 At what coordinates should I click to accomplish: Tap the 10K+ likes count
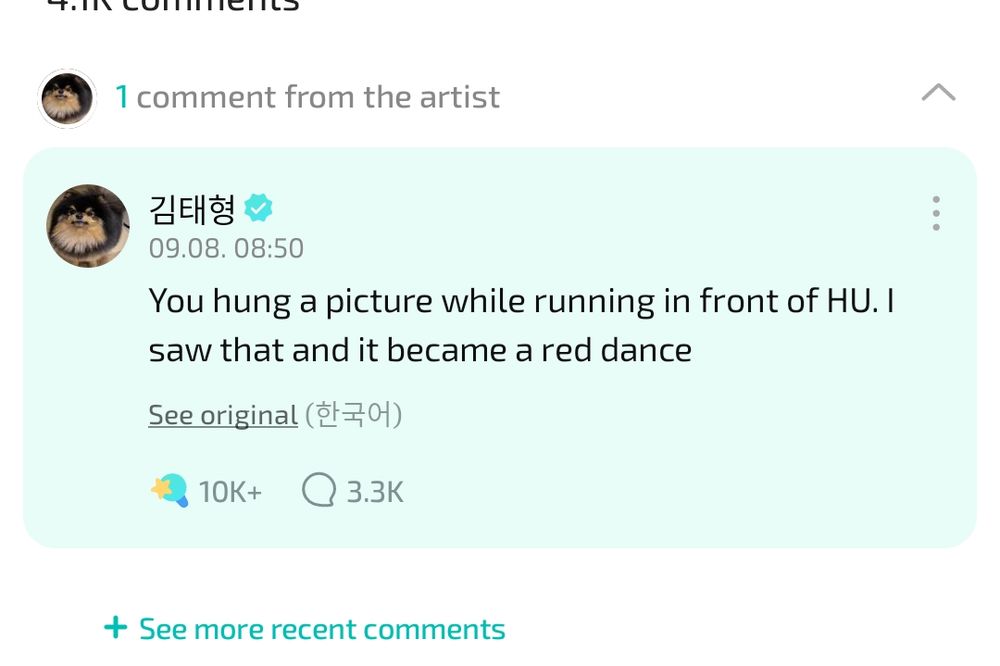[x=230, y=492]
